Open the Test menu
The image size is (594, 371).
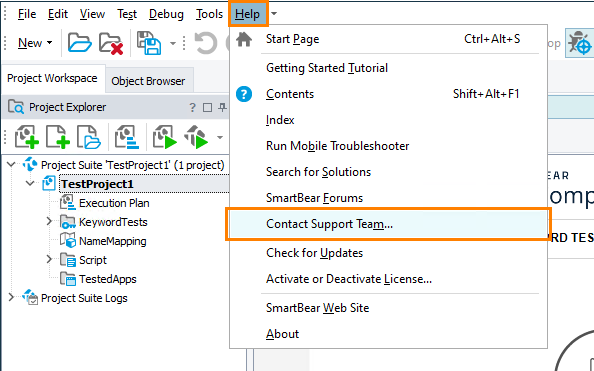[127, 14]
